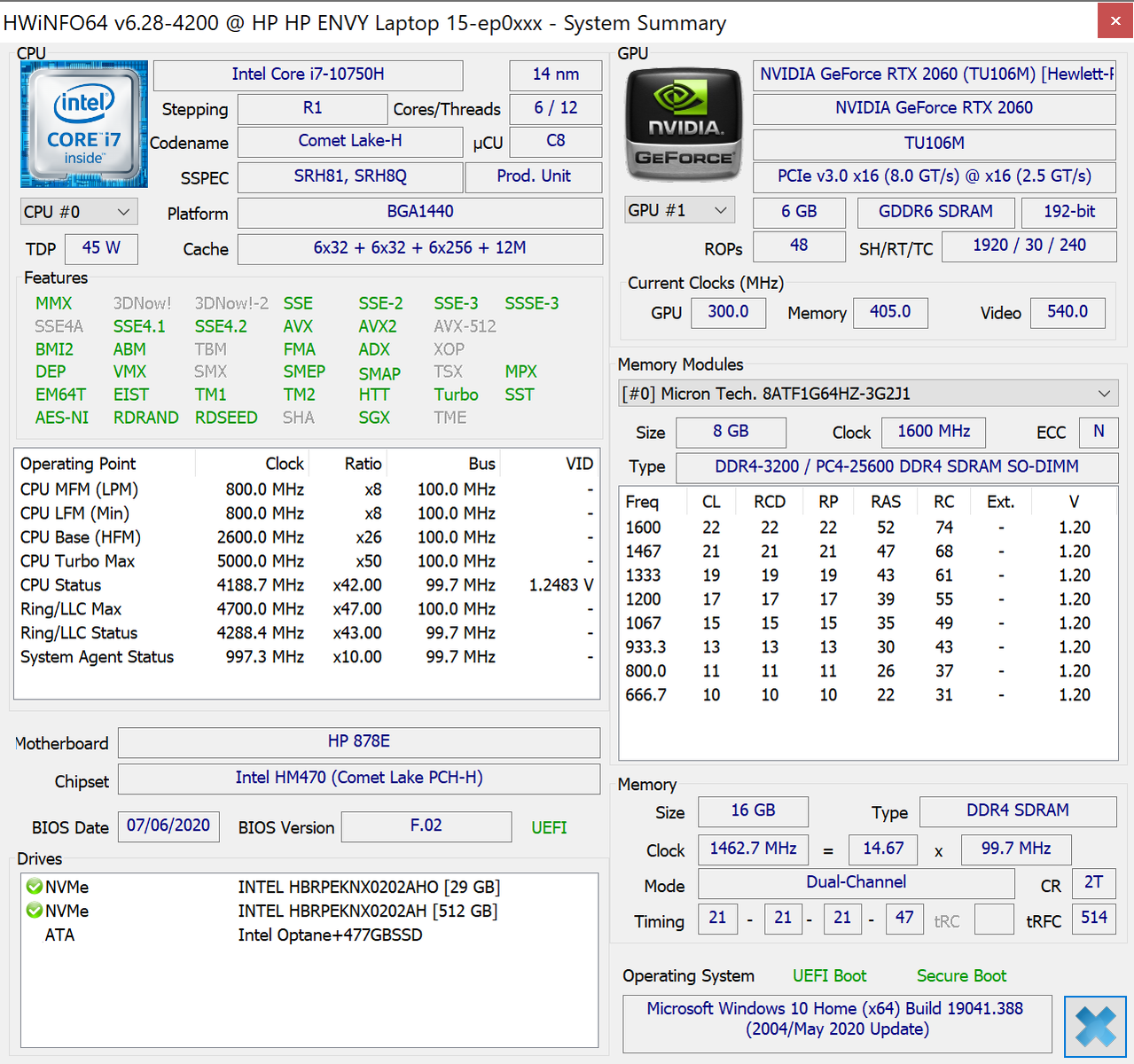Click the VID column header
Image resolution: width=1134 pixels, height=1064 pixels.
pyautogui.click(x=551, y=464)
